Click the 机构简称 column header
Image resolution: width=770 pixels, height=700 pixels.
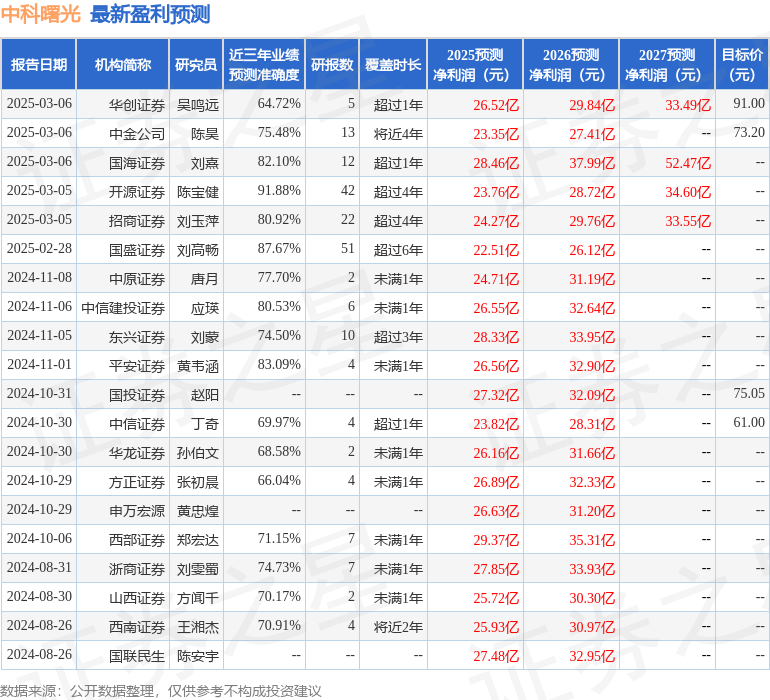click(x=123, y=64)
